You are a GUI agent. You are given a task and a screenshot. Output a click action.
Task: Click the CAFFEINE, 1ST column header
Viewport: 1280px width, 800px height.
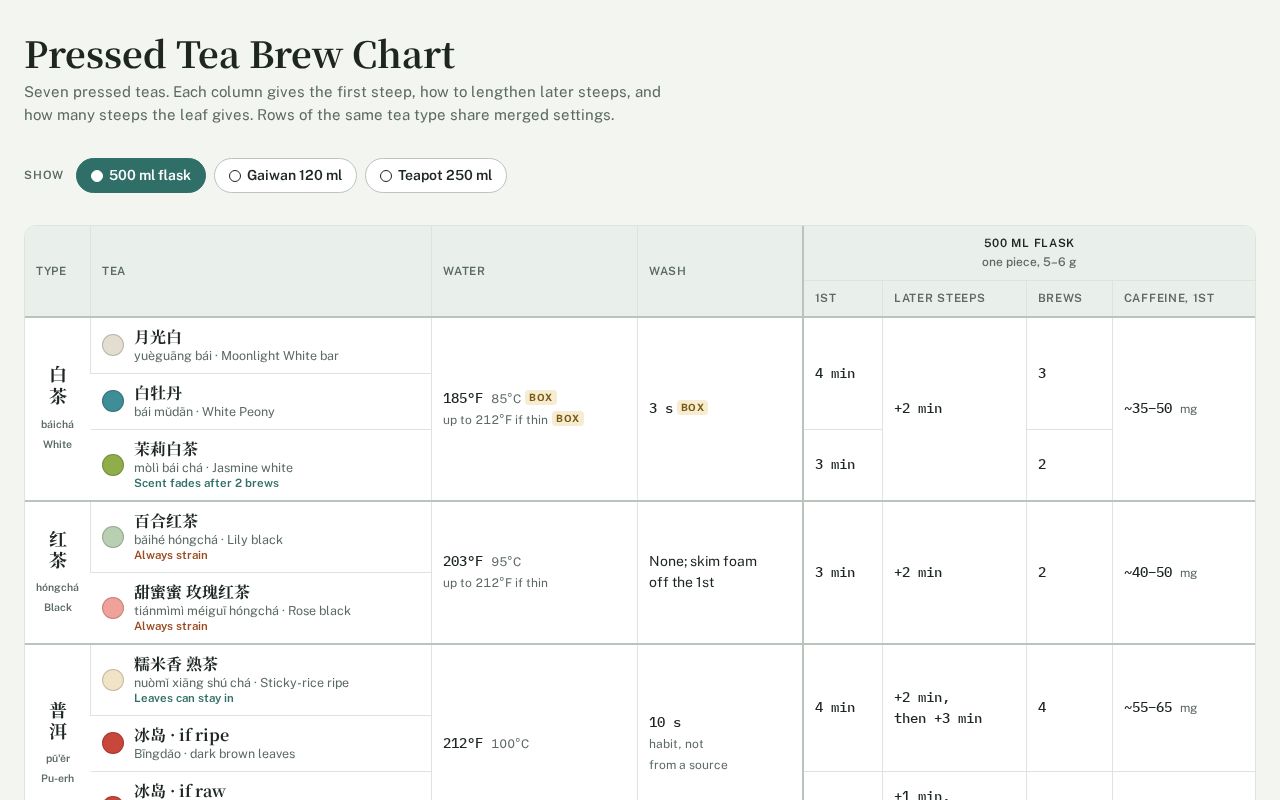click(x=1184, y=299)
